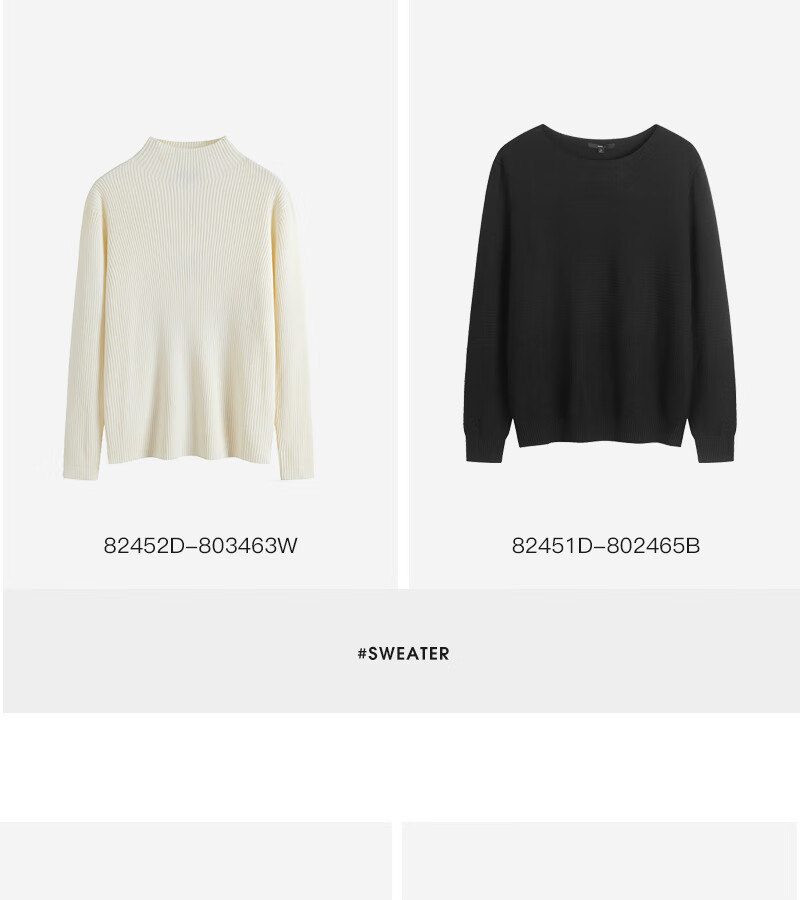Click product code 82451D-802465B

click(x=605, y=545)
